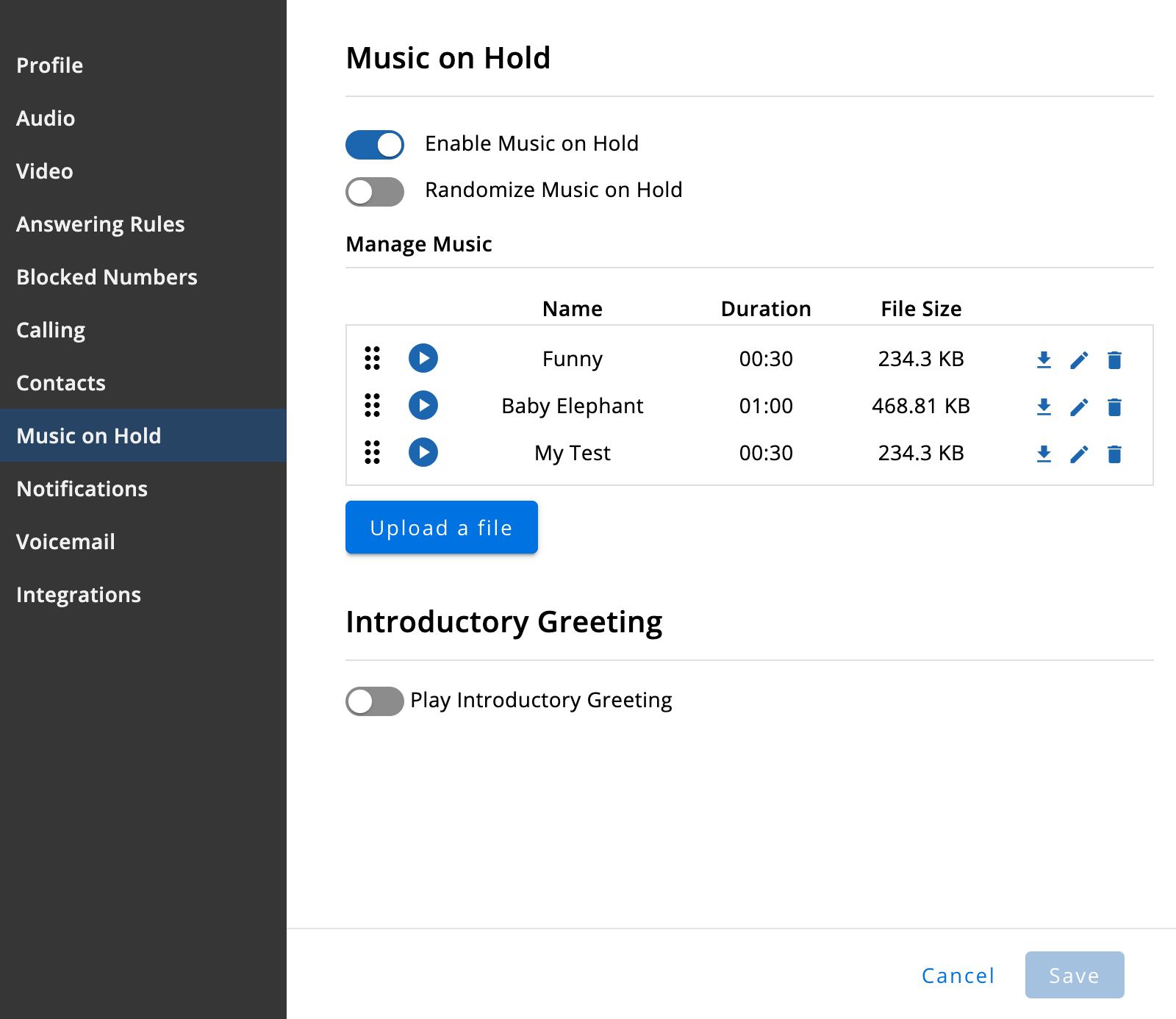Play the Funny music track
Screen dimensions: 1176x1019
coord(423,358)
